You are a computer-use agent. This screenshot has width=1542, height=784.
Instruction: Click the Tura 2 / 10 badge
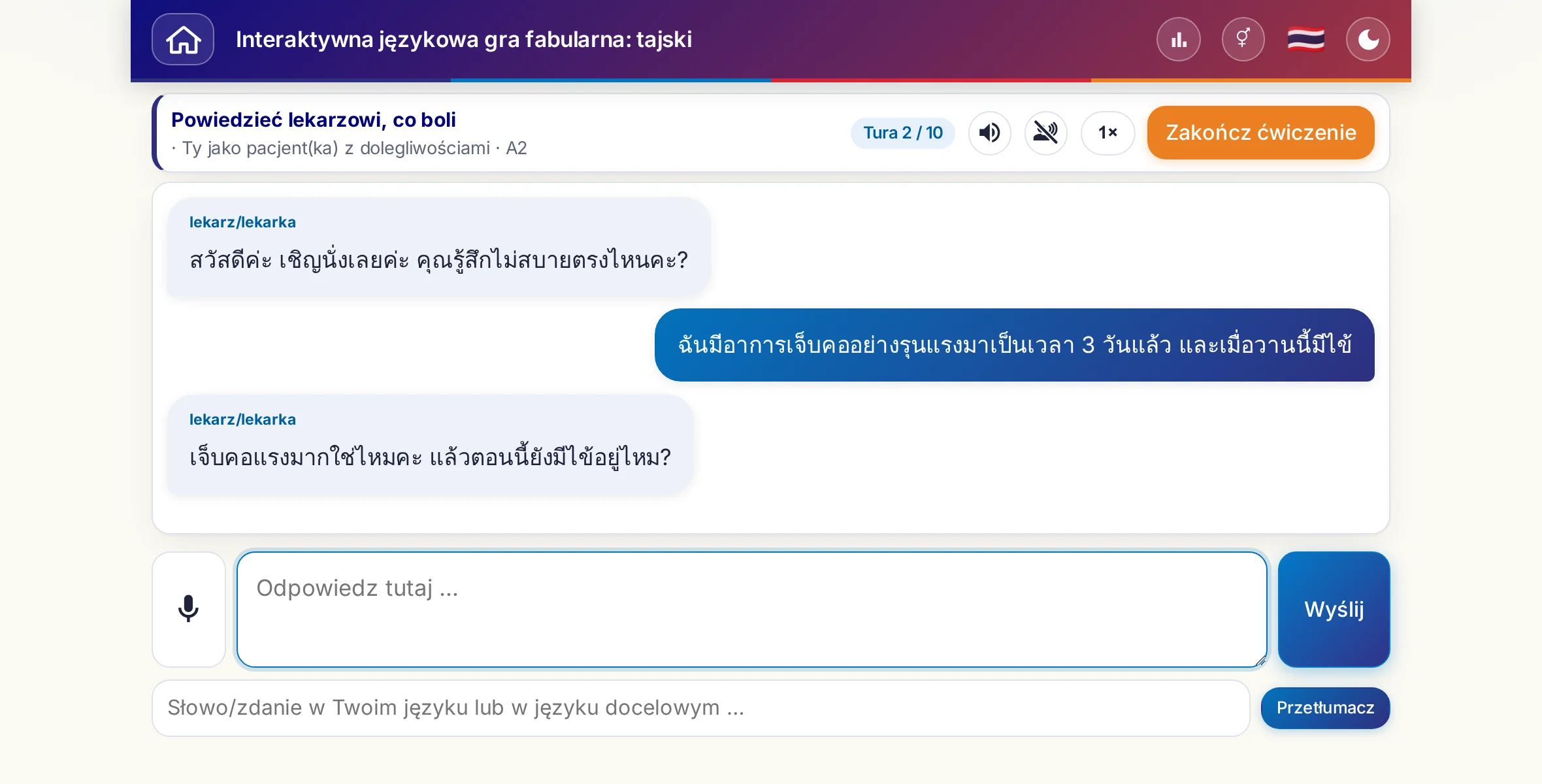tap(902, 133)
